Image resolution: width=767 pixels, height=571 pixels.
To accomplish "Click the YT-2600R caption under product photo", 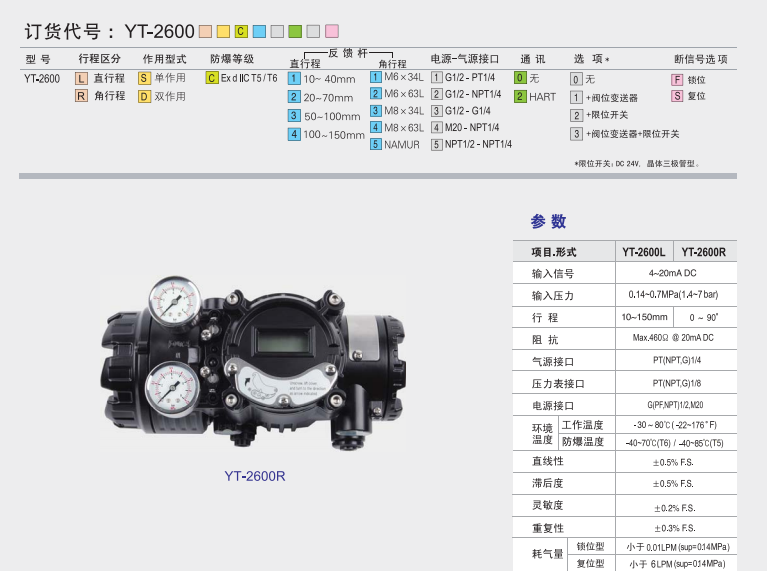I will point(255,476).
